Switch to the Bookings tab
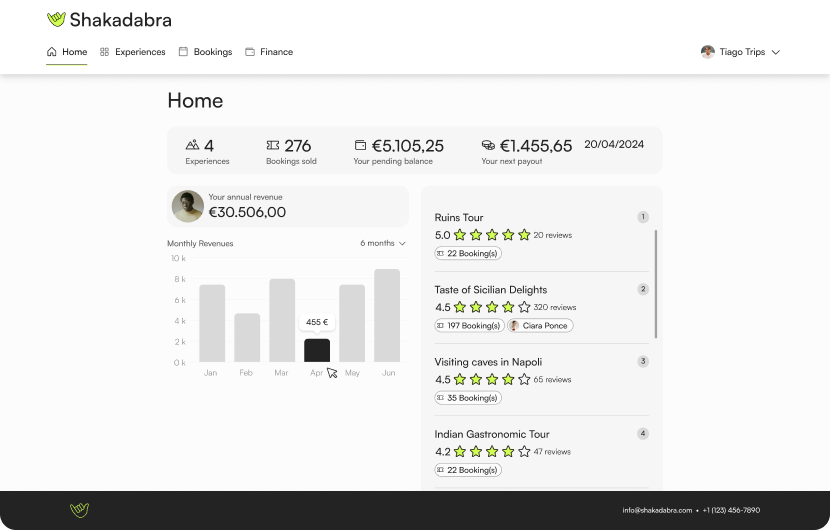Screen dimensions: 830x530 [205, 52]
